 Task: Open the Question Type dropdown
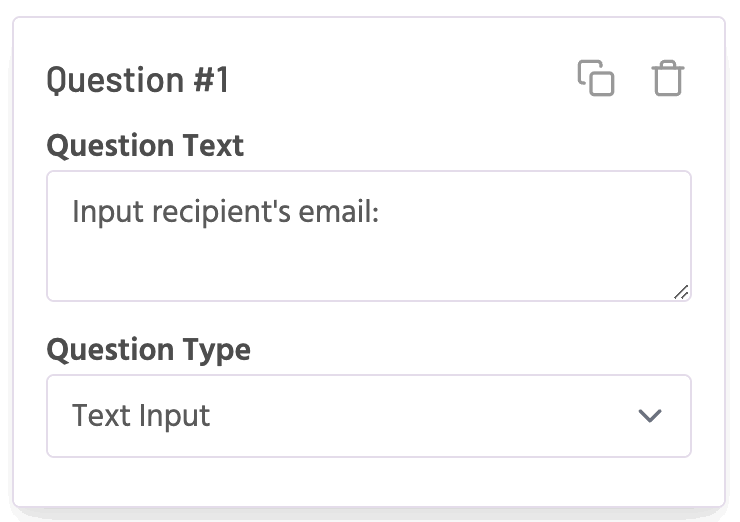[368, 416]
